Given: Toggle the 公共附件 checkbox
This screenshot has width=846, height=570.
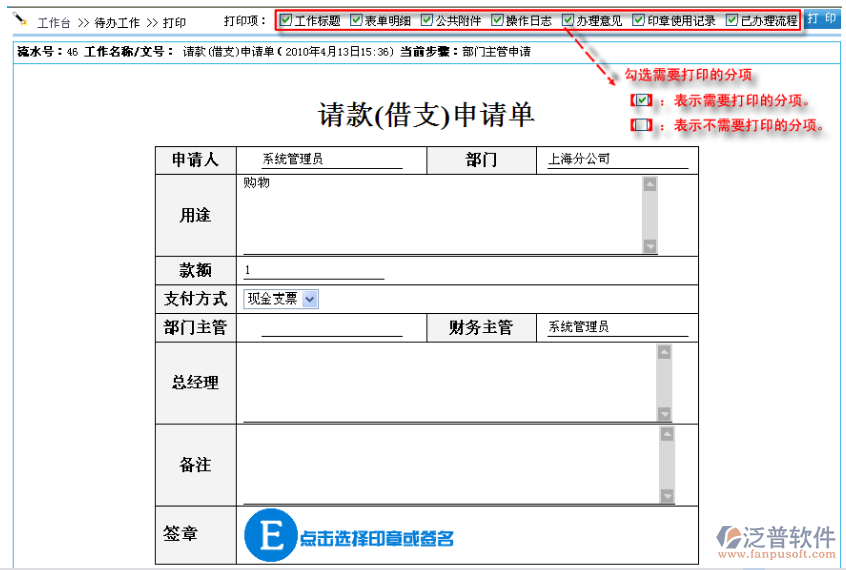Looking at the screenshot, I should (427, 21).
